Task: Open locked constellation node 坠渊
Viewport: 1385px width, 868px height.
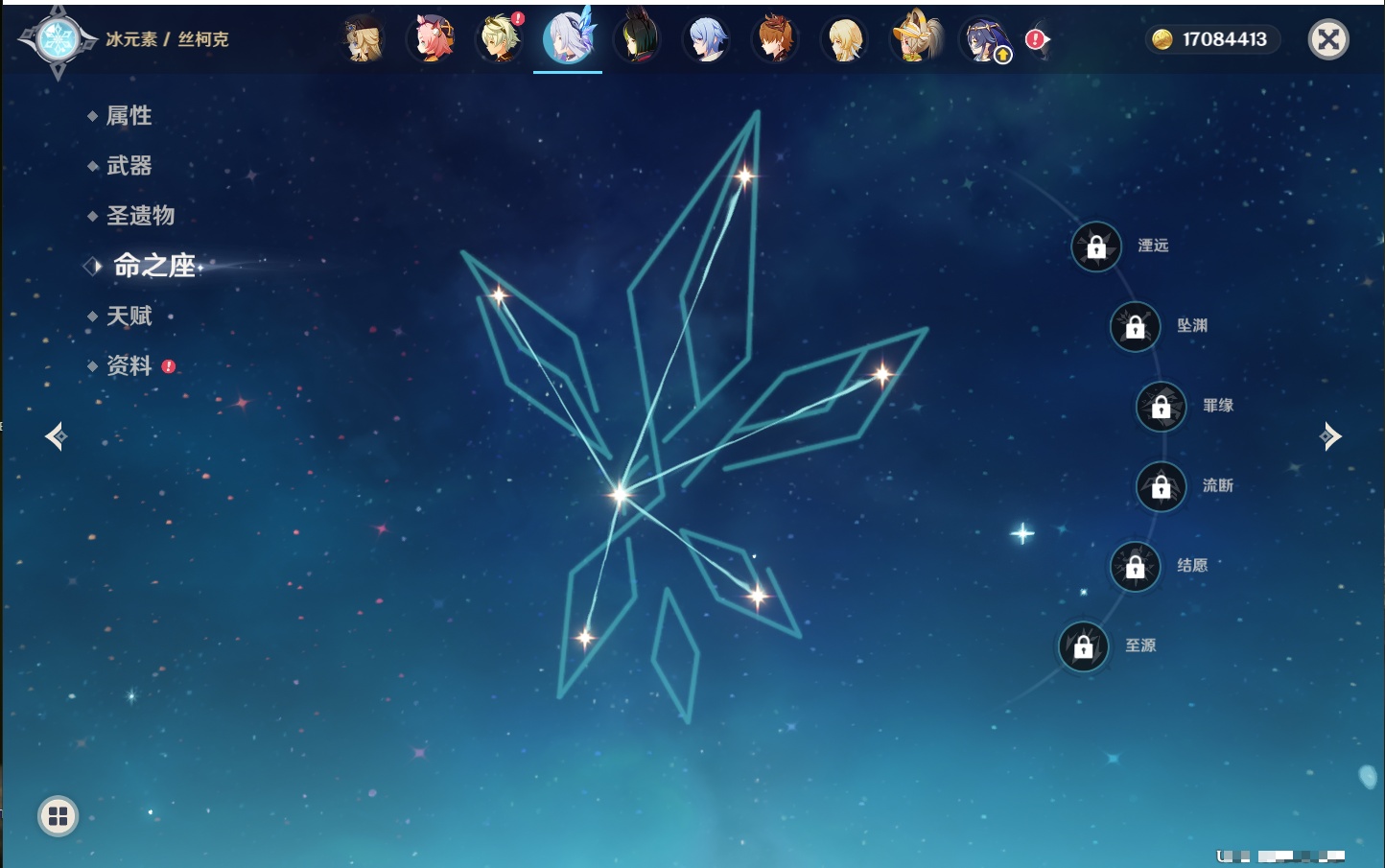Action: [1136, 326]
